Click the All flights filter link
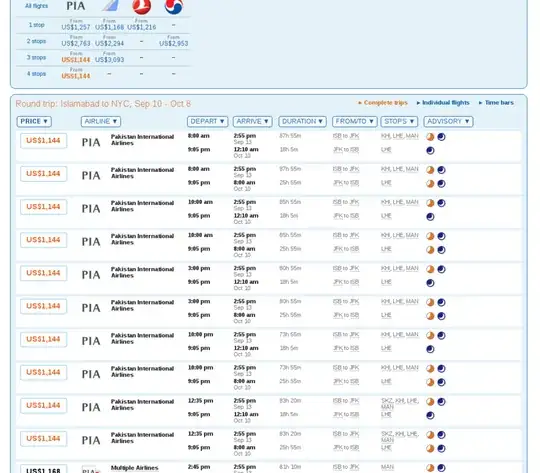 (x=37, y=6)
